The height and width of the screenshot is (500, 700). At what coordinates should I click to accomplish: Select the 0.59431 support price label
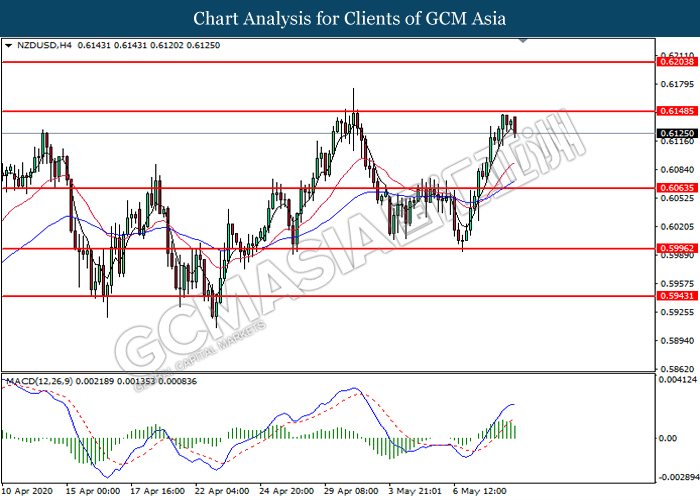click(x=677, y=296)
